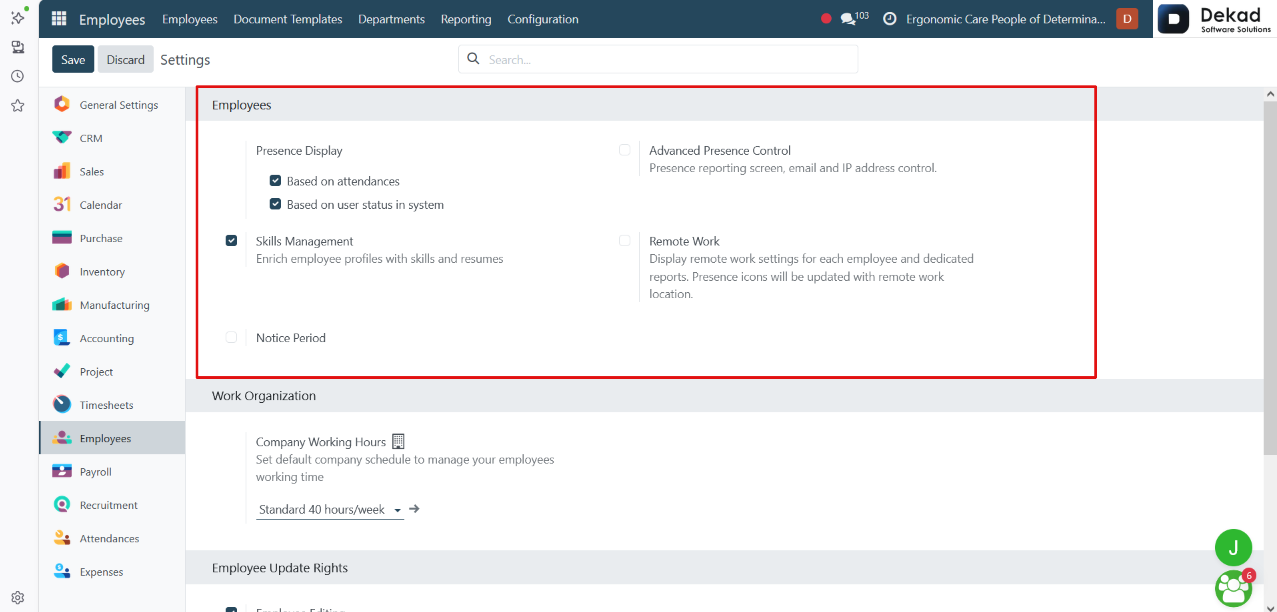Image resolution: width=1277 pixels, height=612 pixels.
Task: Click the company building icon beside Working Hours
Action: click(398, 441)
